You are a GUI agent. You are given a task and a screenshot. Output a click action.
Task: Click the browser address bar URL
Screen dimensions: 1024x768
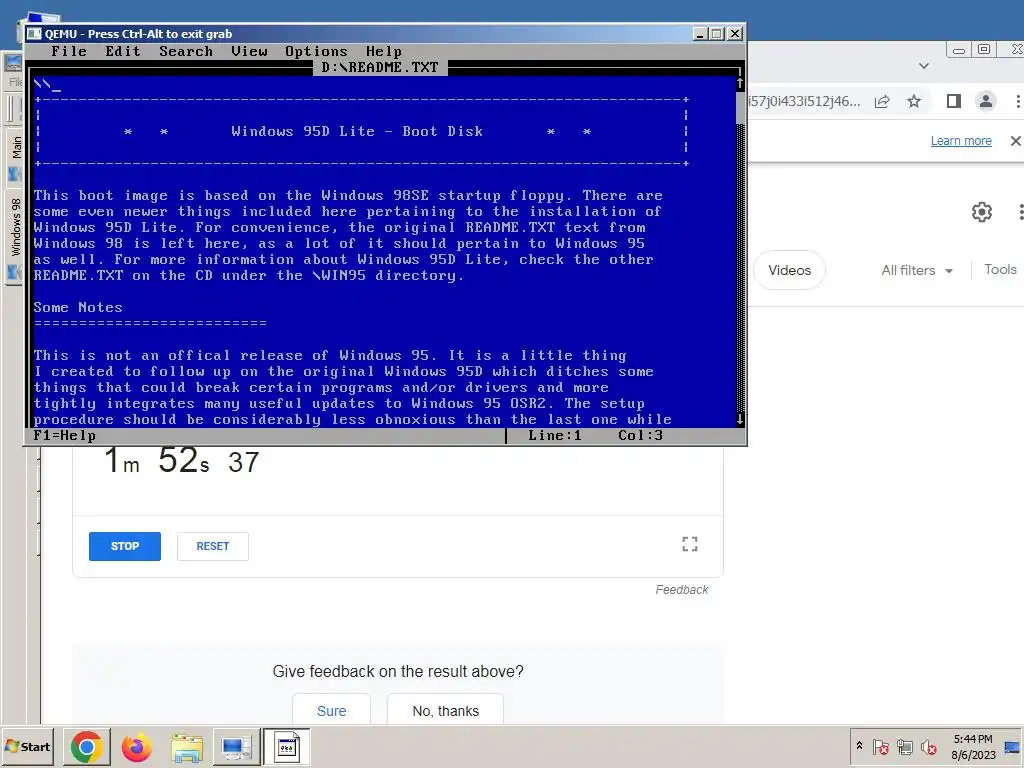804,101
